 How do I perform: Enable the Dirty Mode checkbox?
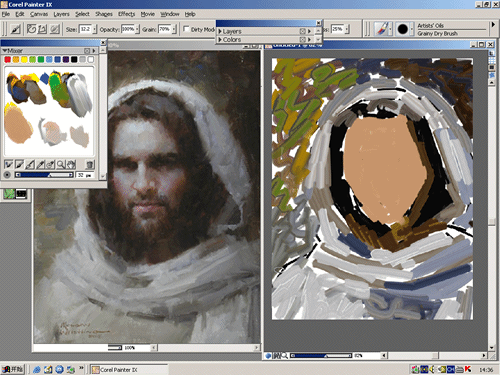click(186, 29)
